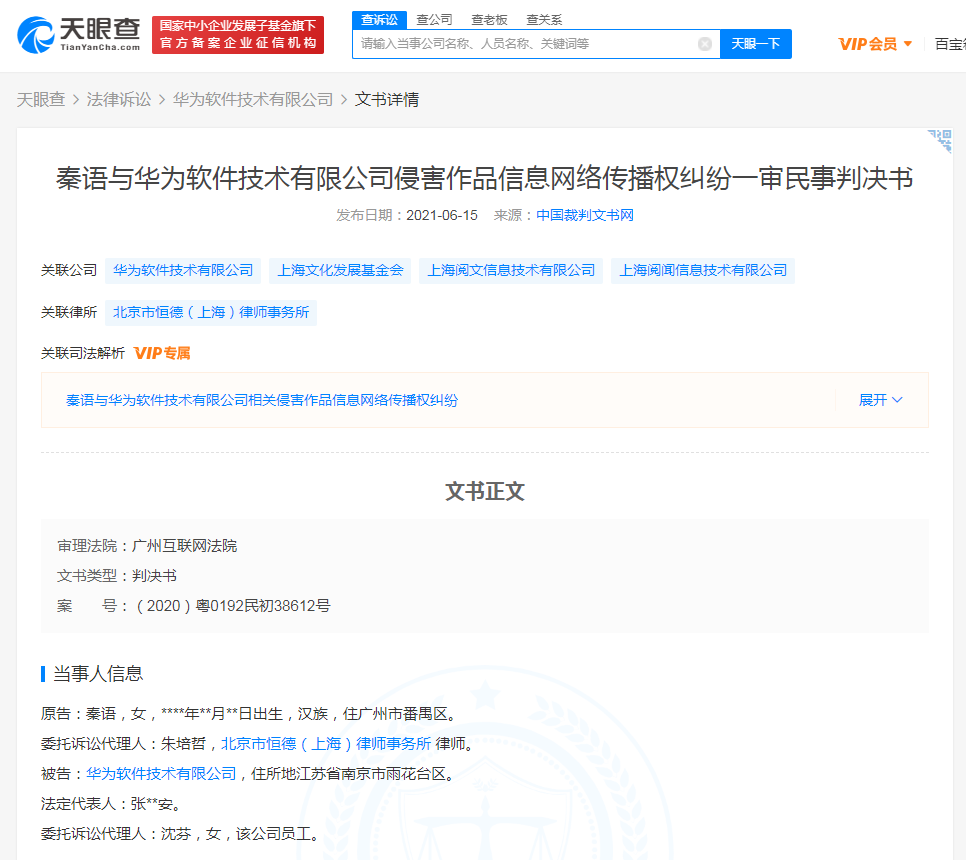
Task: Open the lawyer's firm link after 朱培哲
Action: pos(326,744)
